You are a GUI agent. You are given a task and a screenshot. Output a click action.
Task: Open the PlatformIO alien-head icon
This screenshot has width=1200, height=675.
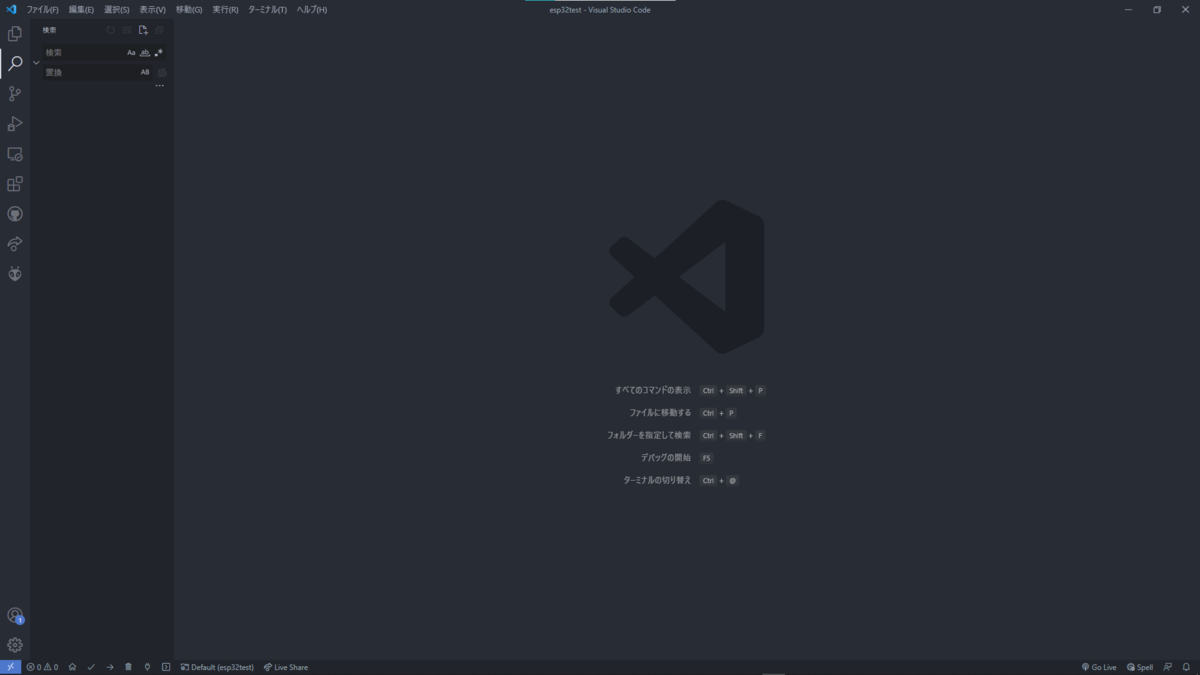[15, 274]
